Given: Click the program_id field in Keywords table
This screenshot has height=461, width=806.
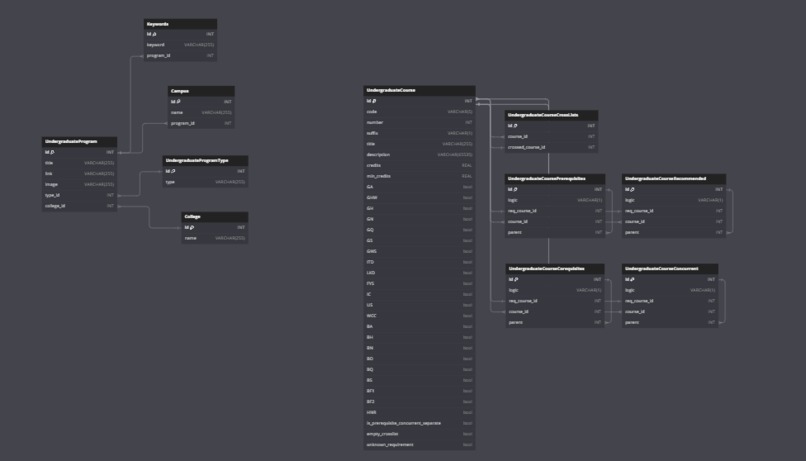Looking at the screenshot, I should coord(180,56).
